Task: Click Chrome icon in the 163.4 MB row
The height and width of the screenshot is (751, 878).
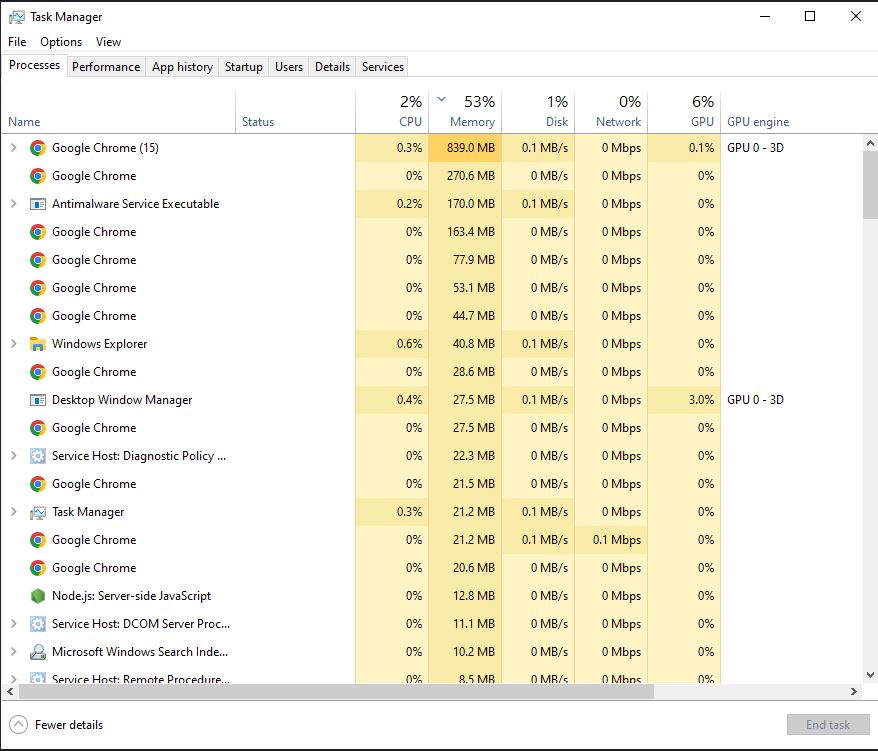Action: 38,232
